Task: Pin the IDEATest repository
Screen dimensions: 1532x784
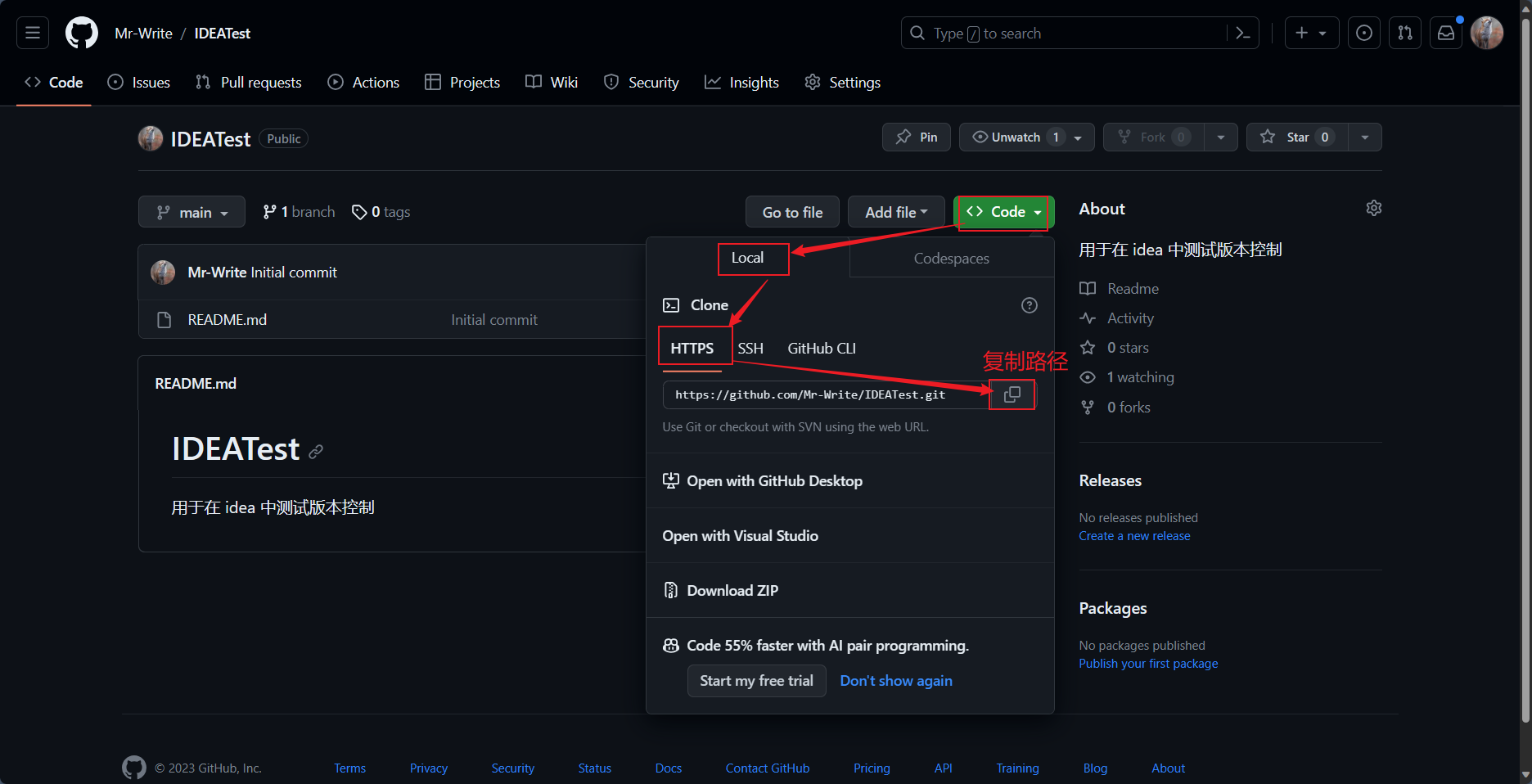Action: click(x=917, y=137)
